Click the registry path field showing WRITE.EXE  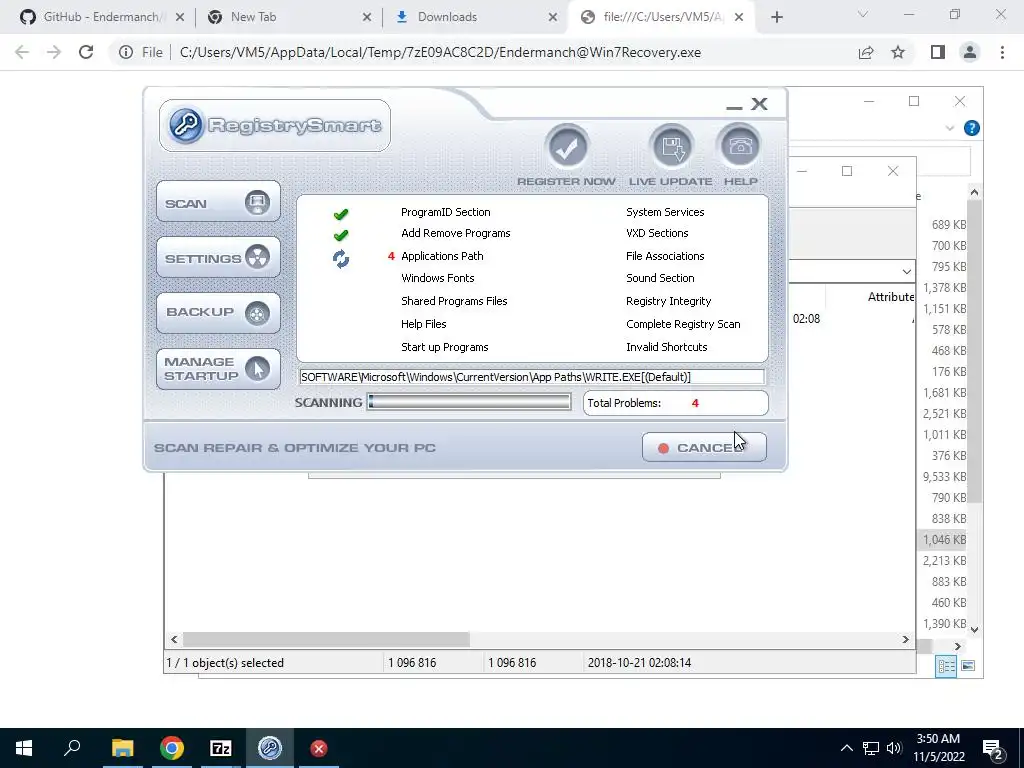tap(532, 377)
